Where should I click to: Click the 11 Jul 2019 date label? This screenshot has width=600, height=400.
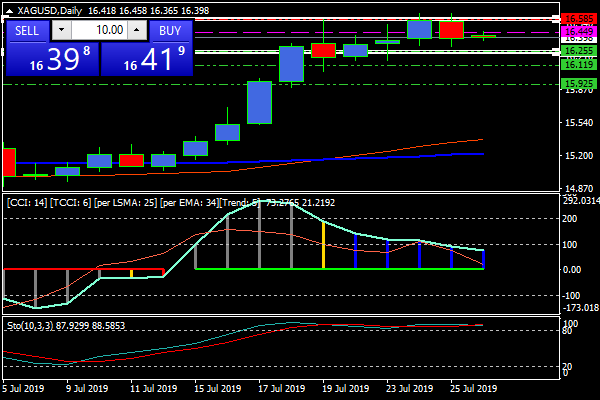(153, 389)
